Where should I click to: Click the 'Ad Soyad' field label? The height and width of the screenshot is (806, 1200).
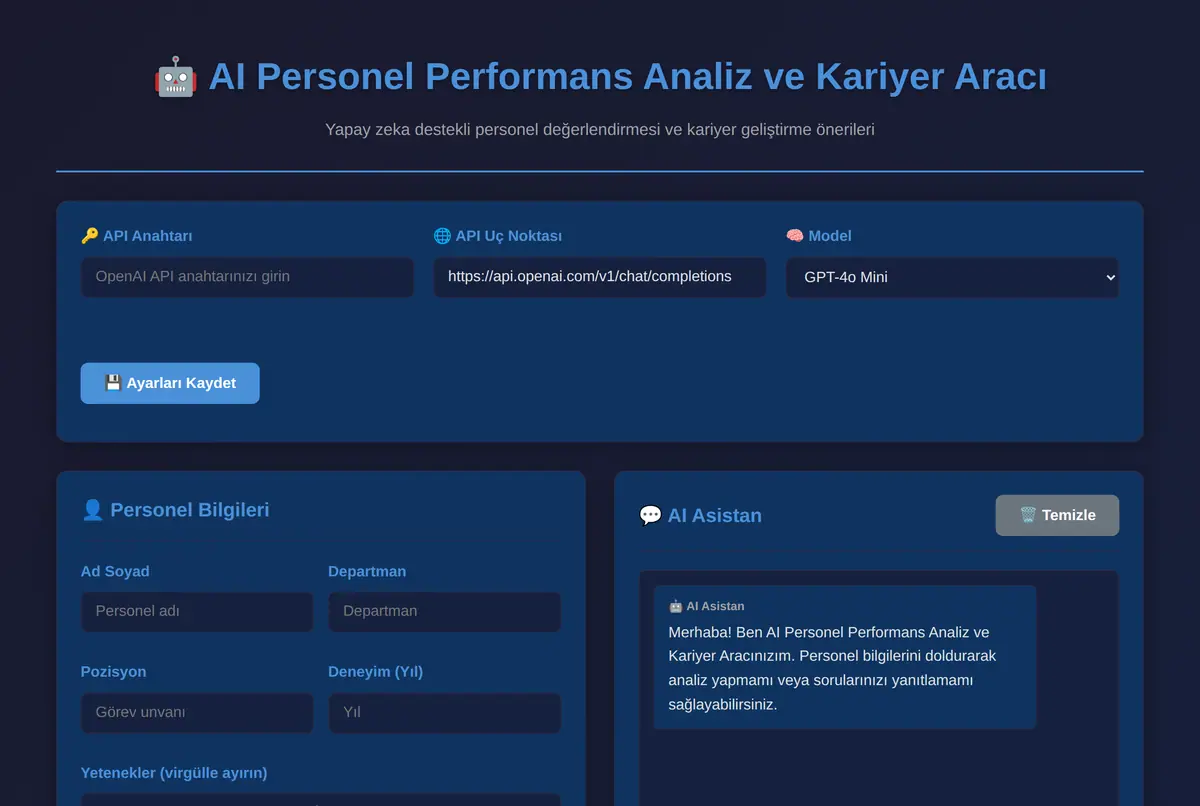tap(115, 572)
